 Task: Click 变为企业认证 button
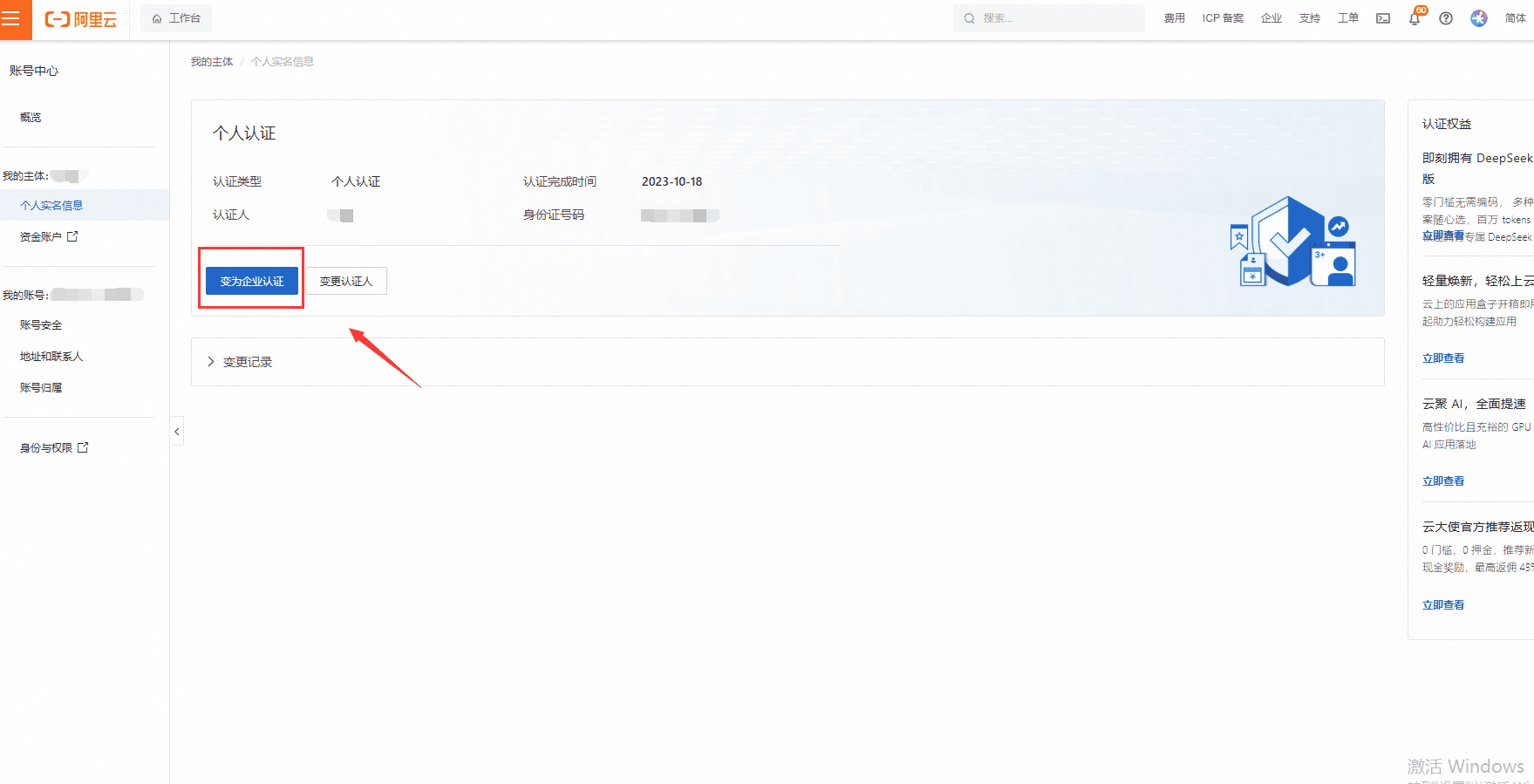click(x=252, y=281)
